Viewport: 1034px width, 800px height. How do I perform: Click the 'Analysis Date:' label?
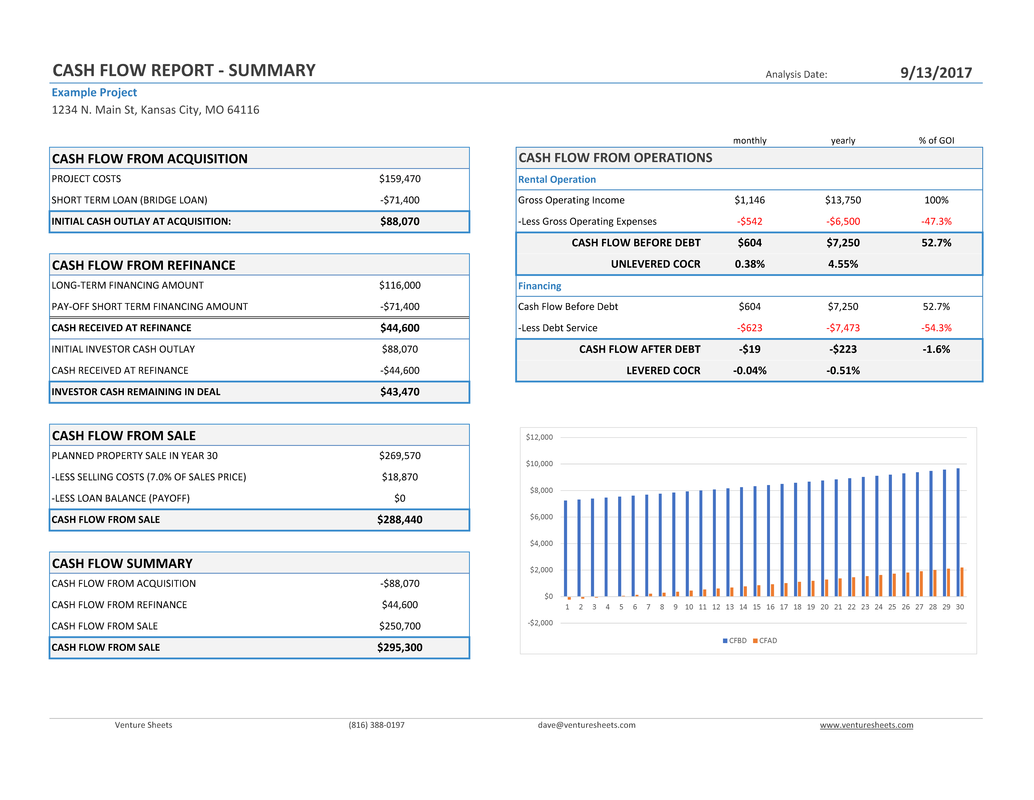tap(796, 75)
